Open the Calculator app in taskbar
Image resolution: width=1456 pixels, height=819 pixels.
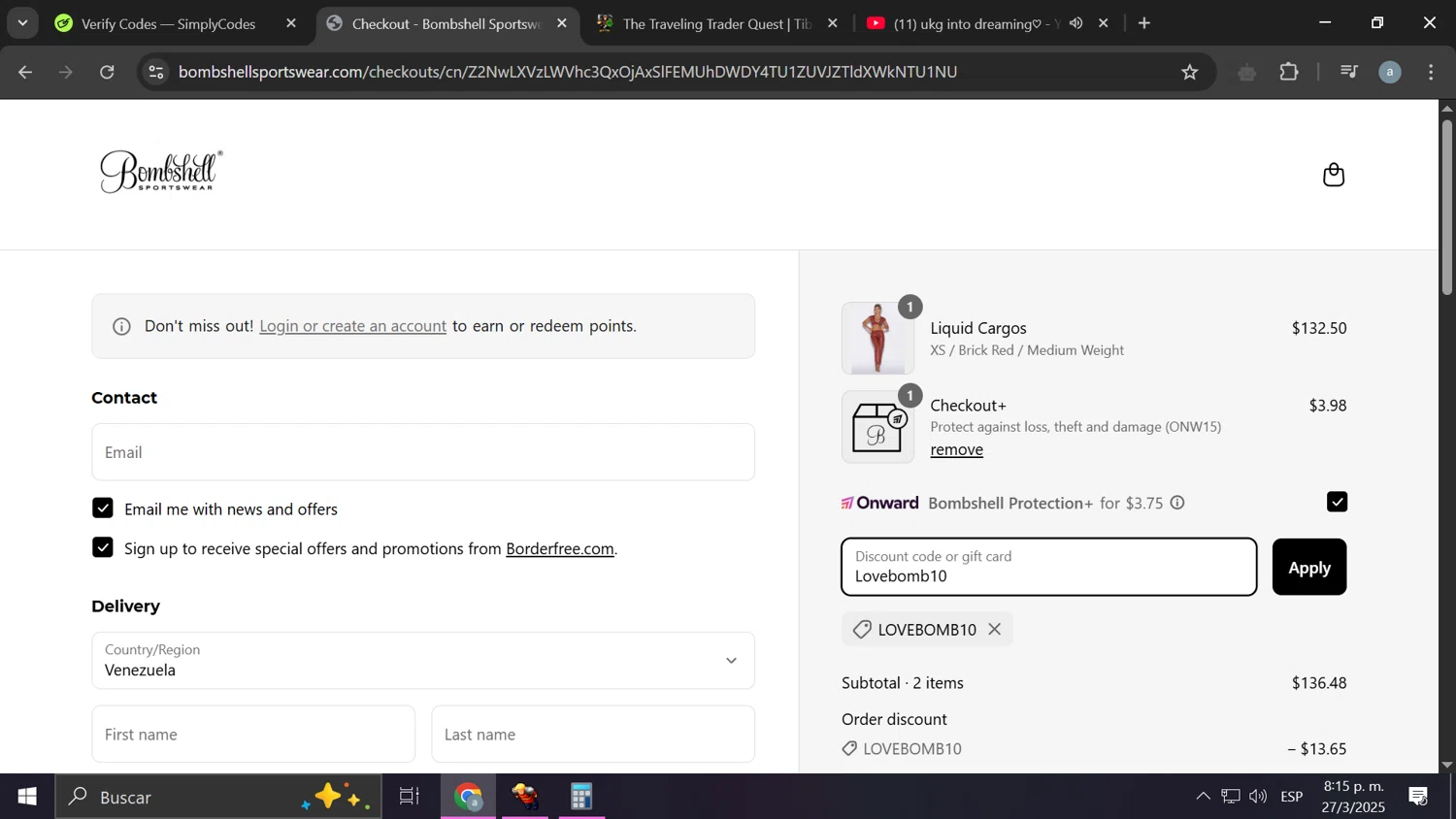[581, 797]
